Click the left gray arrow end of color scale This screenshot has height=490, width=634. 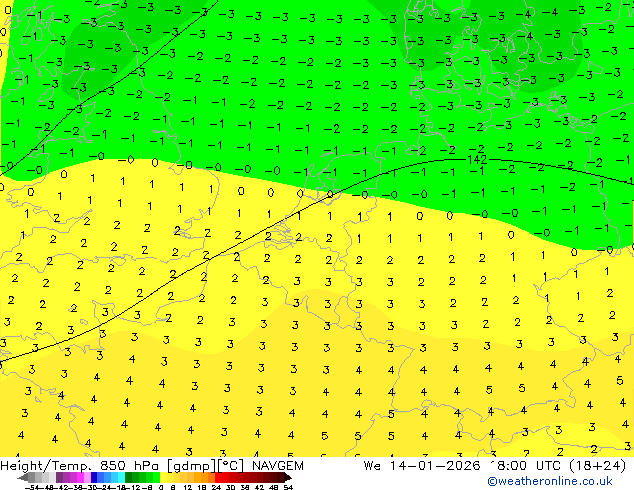coord(23,477)
